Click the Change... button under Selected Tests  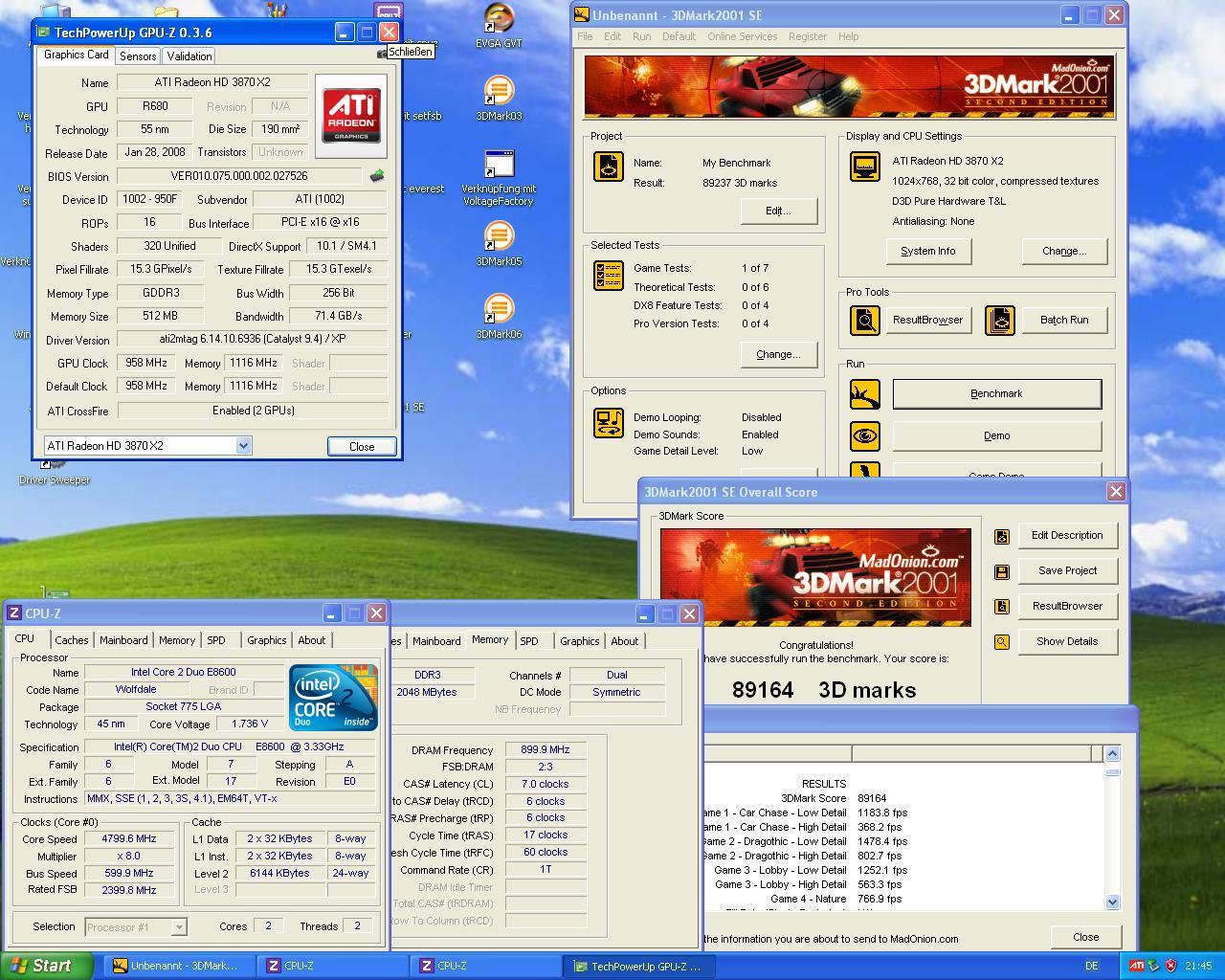778,354
